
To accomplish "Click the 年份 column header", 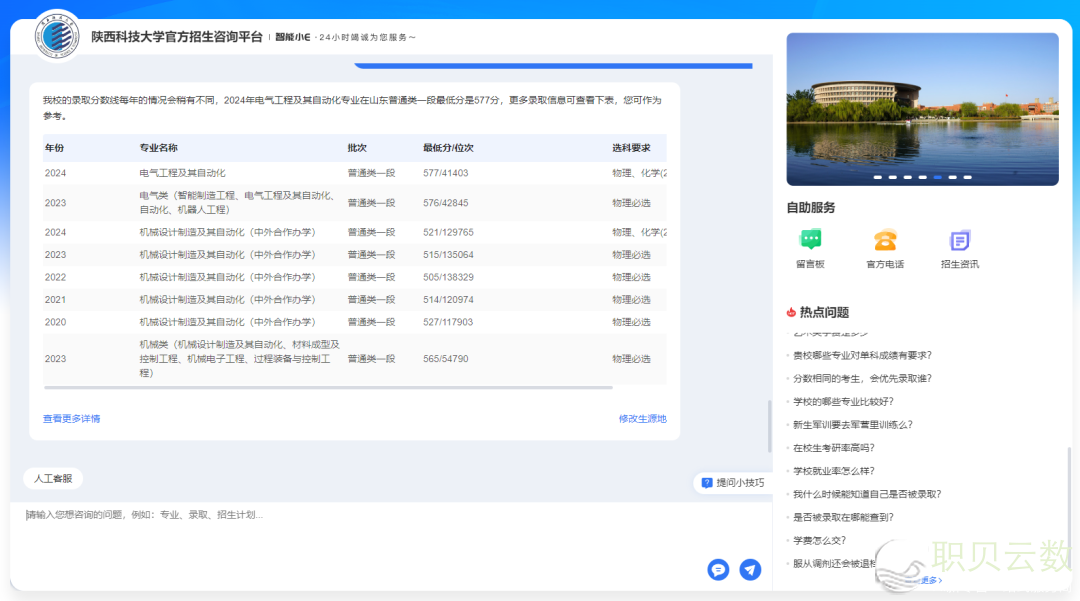I will coord(54,148).
